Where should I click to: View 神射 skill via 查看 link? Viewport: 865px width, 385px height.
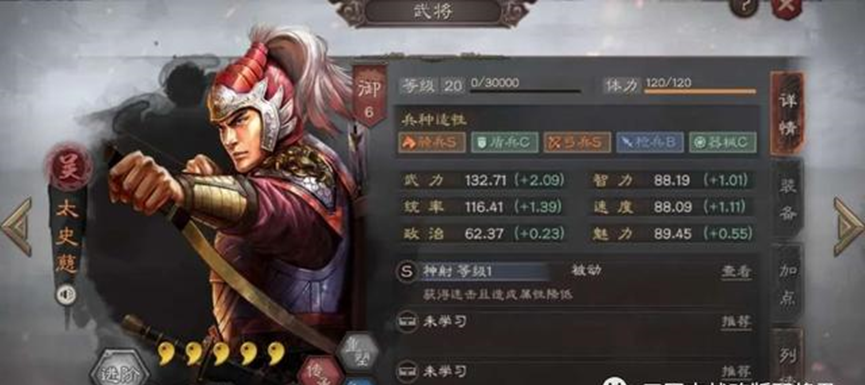(736, 271)
